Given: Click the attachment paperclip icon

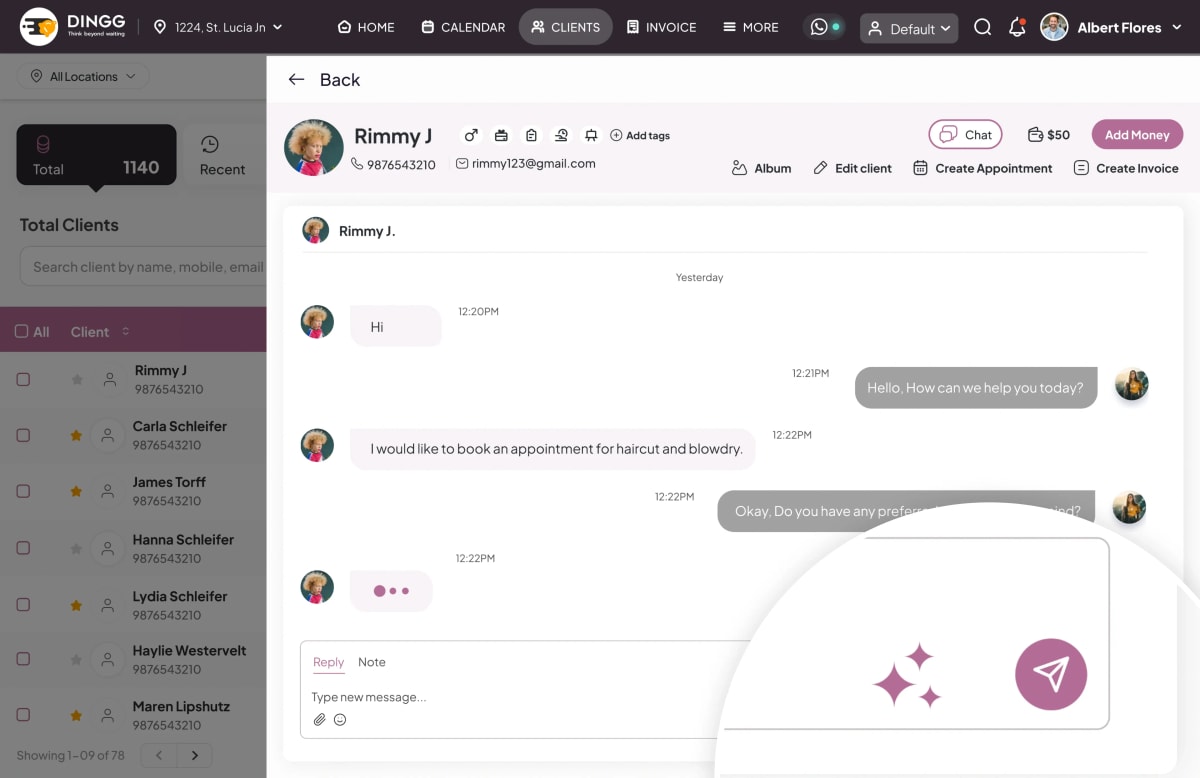Looking at the screenshot, I should click(x=319, y=719).
